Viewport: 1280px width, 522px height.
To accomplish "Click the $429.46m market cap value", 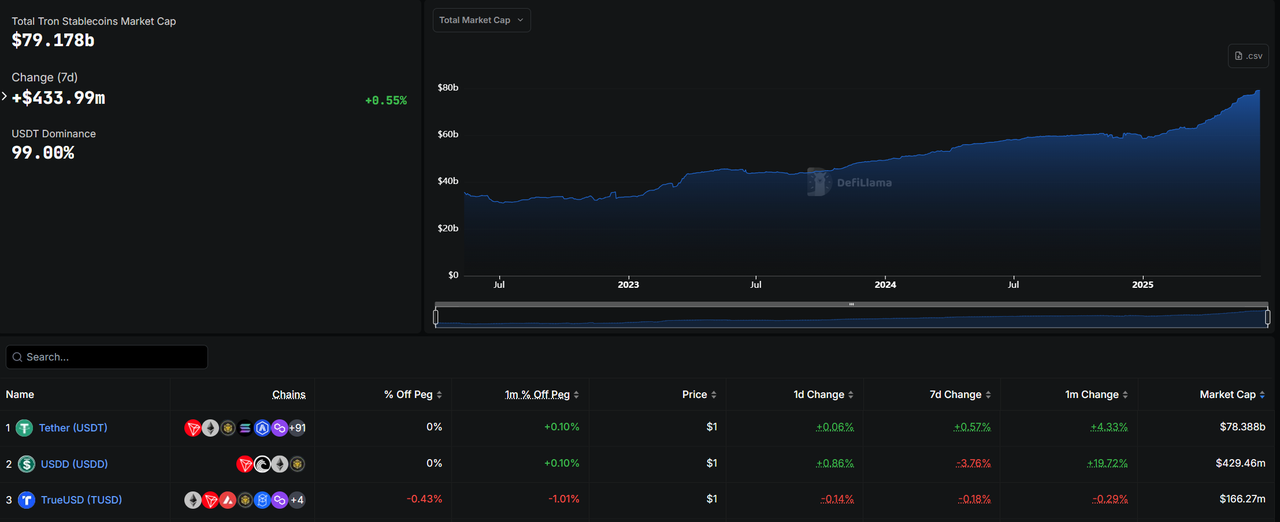I will pos(1238,464).
